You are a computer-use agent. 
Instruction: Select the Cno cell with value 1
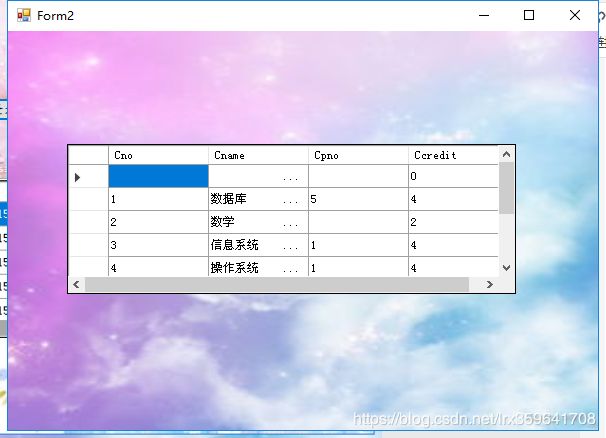pos(158,199)
